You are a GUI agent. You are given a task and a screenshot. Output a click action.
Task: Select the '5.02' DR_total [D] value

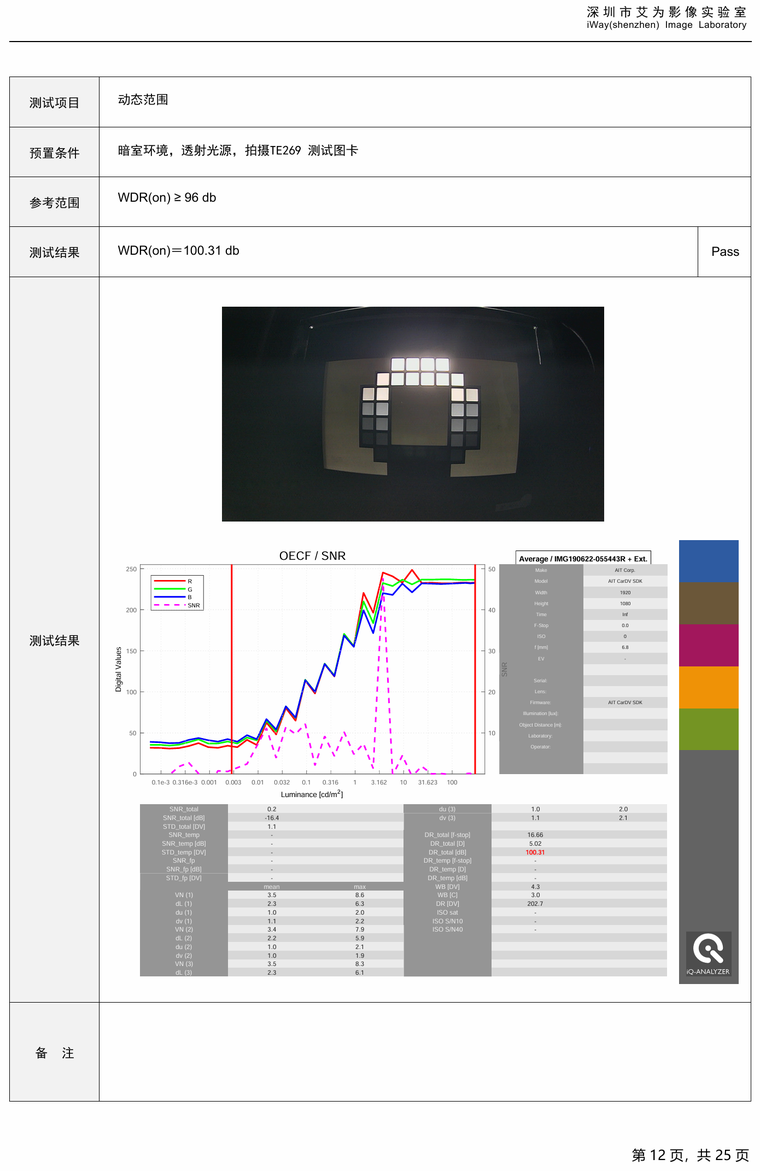[535, 844]
